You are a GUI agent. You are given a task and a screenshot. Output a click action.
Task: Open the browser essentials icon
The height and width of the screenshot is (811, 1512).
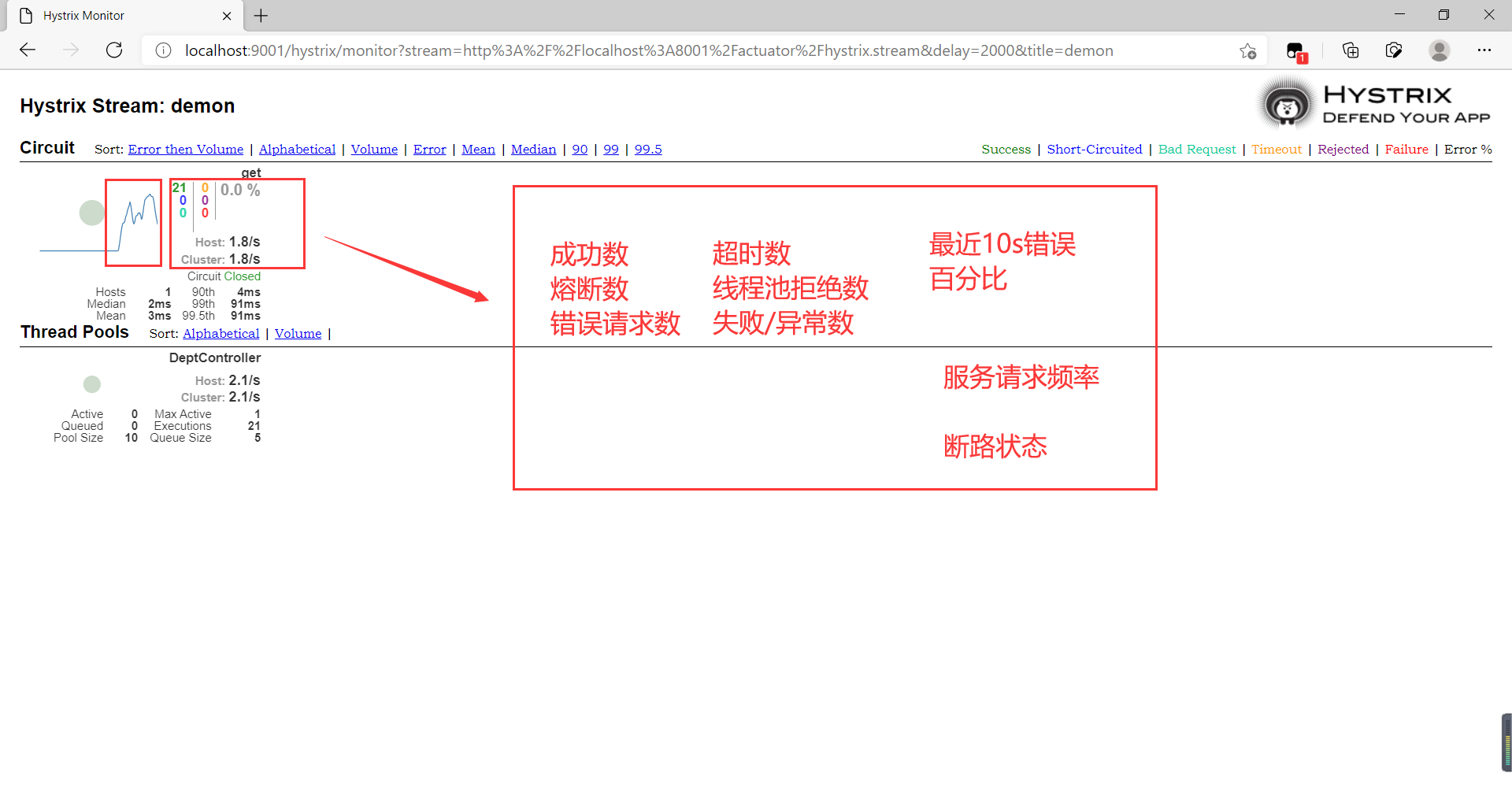click(1394, 50)
